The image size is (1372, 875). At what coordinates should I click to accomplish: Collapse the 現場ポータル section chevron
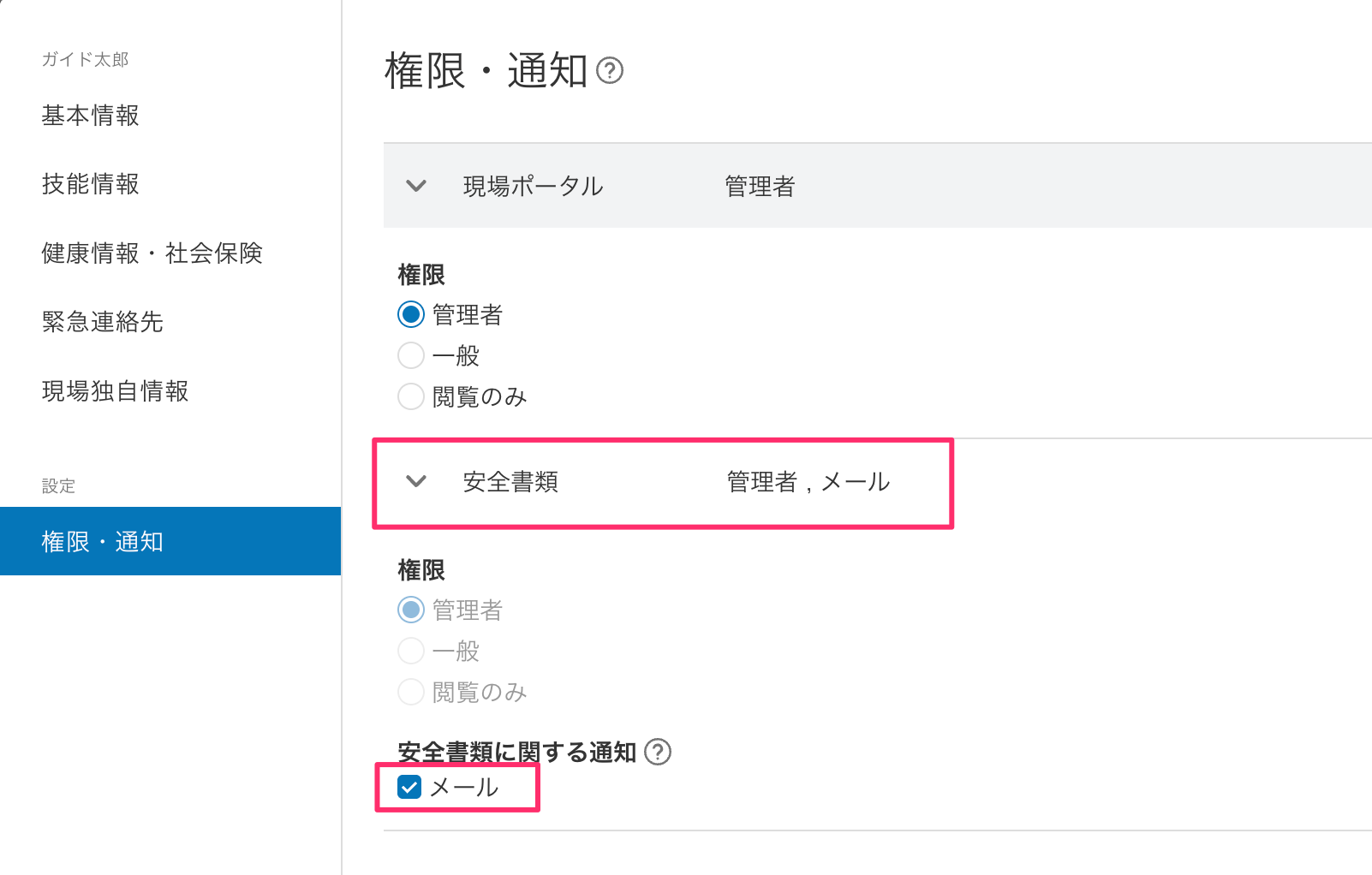pyautogui.click(x=416, y=186)
